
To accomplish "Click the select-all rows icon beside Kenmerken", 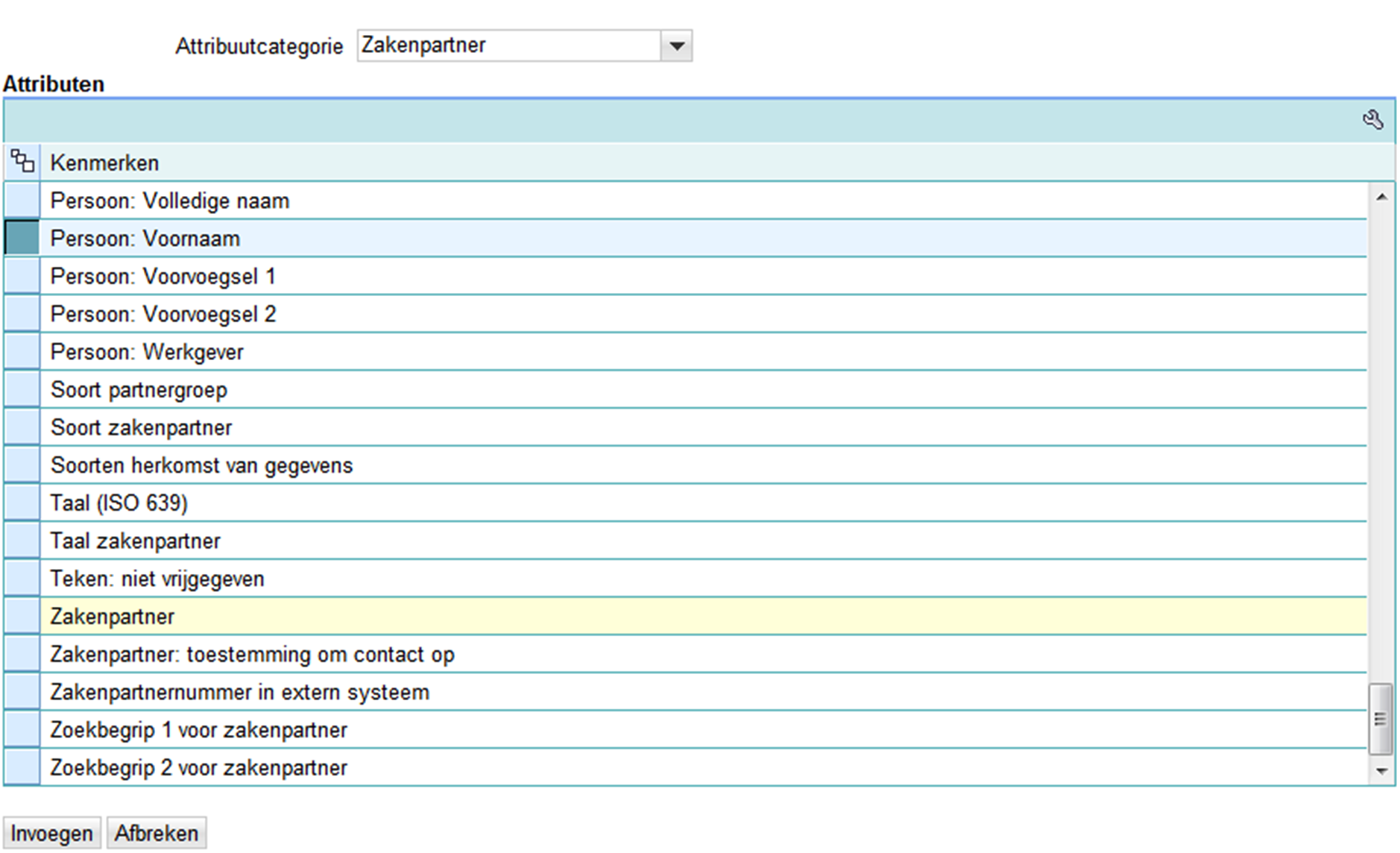I will click(22, 161).
